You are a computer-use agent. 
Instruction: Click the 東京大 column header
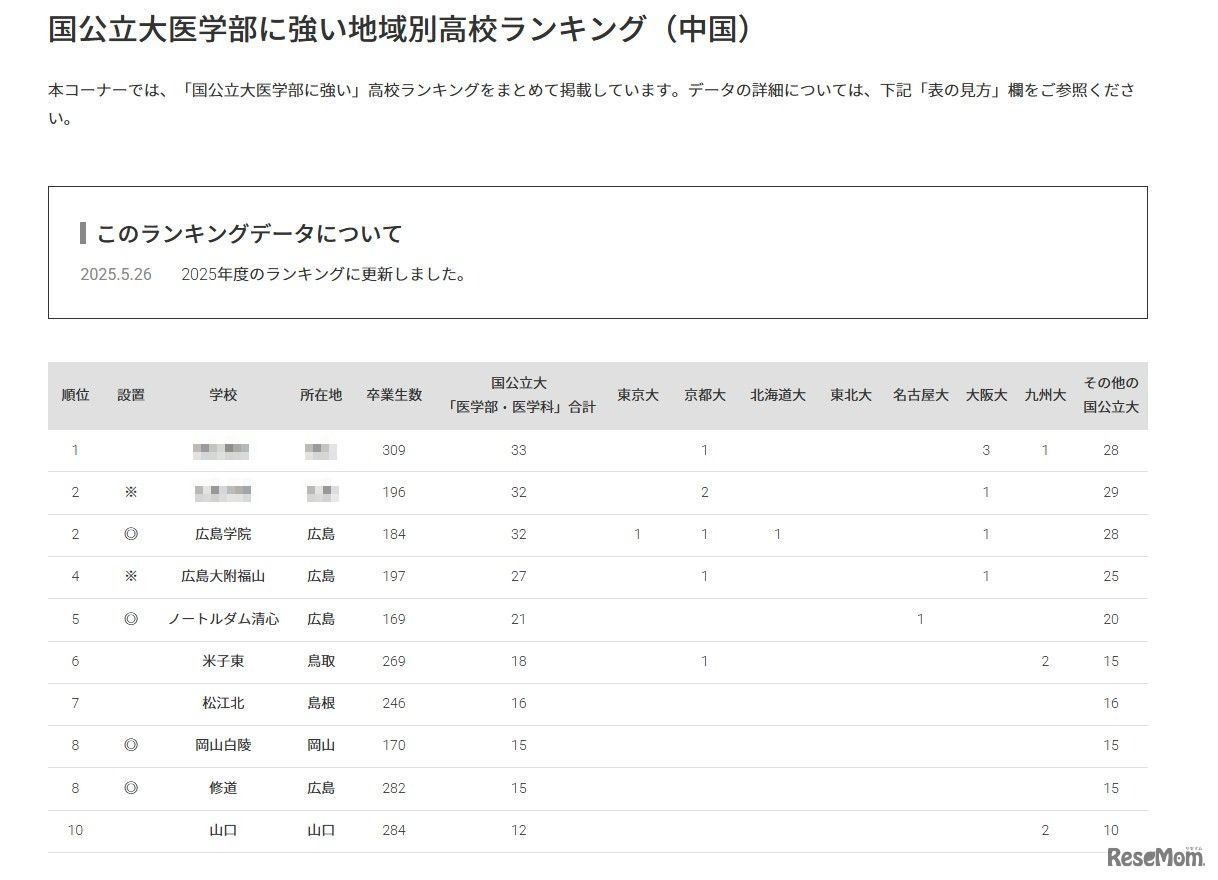pos(638,394)
